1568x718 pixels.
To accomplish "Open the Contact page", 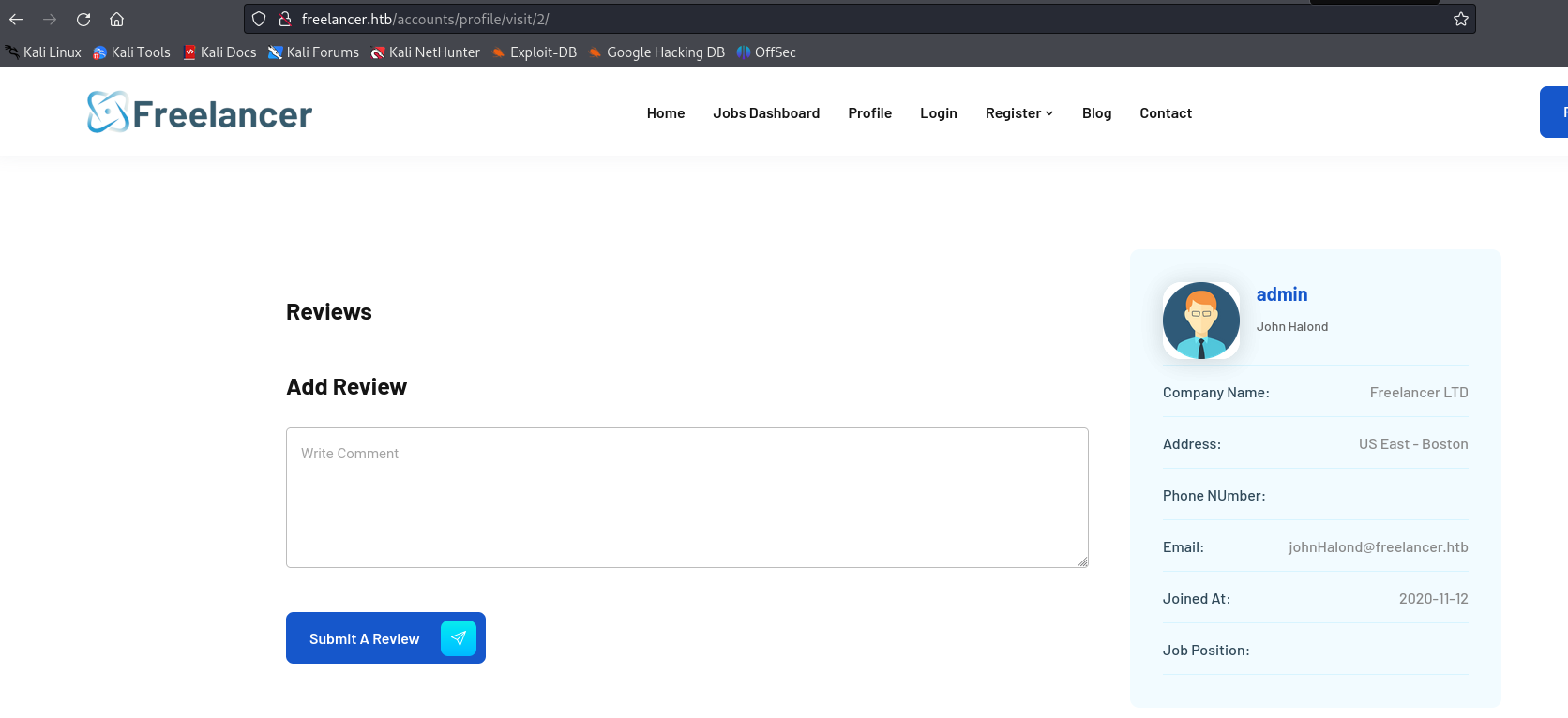I will click(x=1165, y=113).
